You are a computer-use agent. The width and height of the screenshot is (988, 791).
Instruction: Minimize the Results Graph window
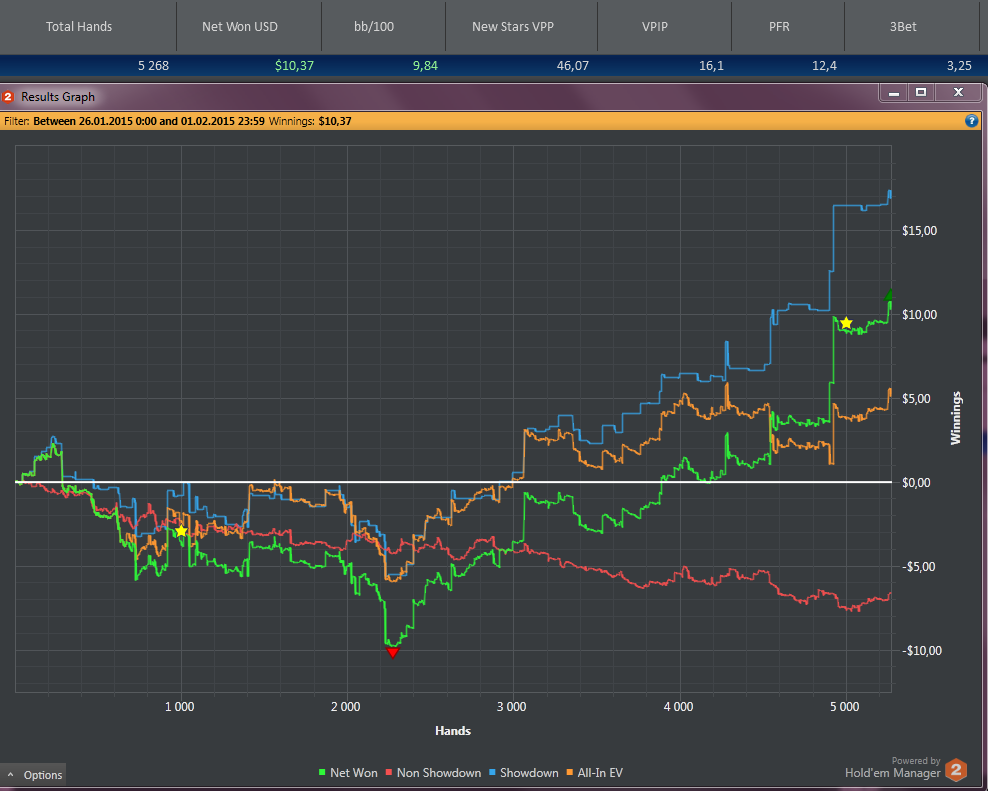coord(893,93)
